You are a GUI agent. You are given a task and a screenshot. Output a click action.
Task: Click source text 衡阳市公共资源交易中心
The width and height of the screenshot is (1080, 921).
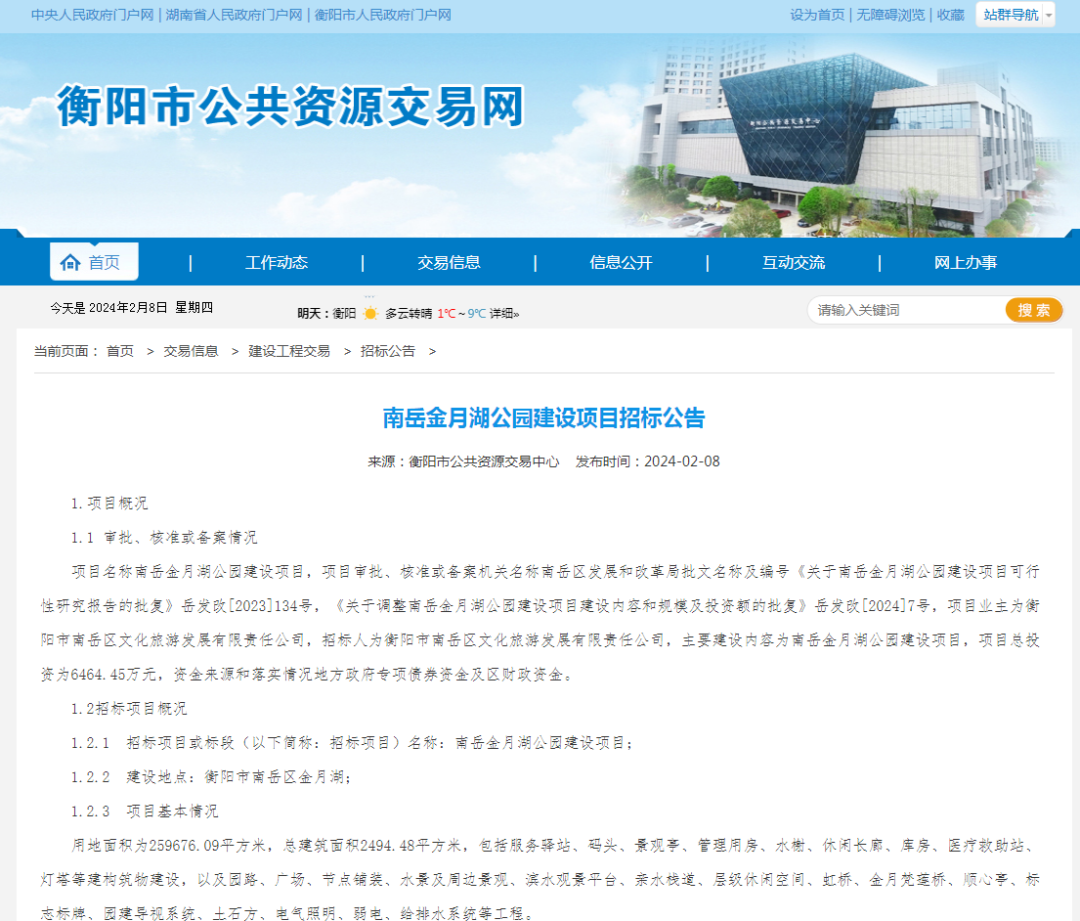[484, 462]
